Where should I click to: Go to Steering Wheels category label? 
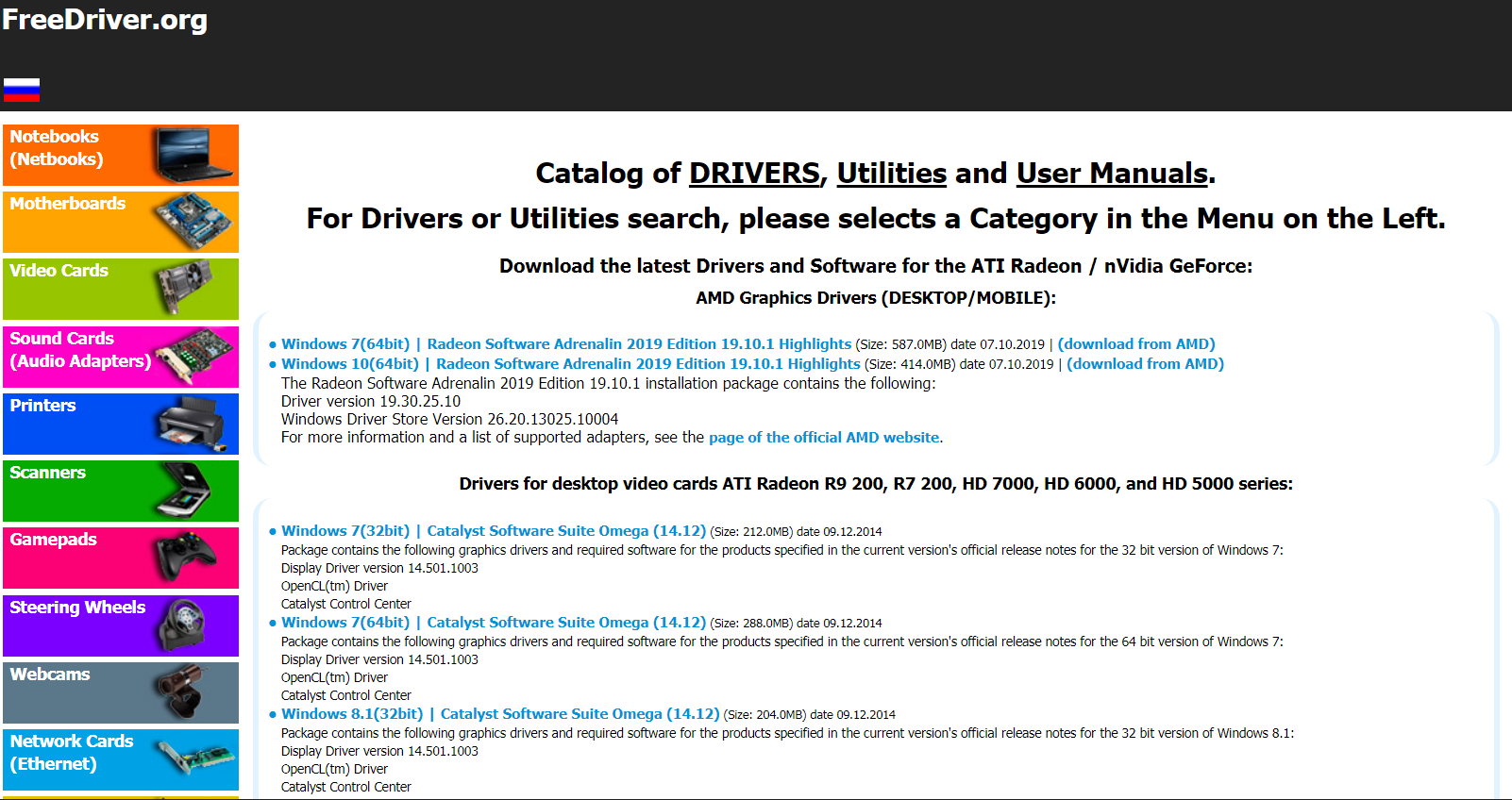click(x=77, y=608)
